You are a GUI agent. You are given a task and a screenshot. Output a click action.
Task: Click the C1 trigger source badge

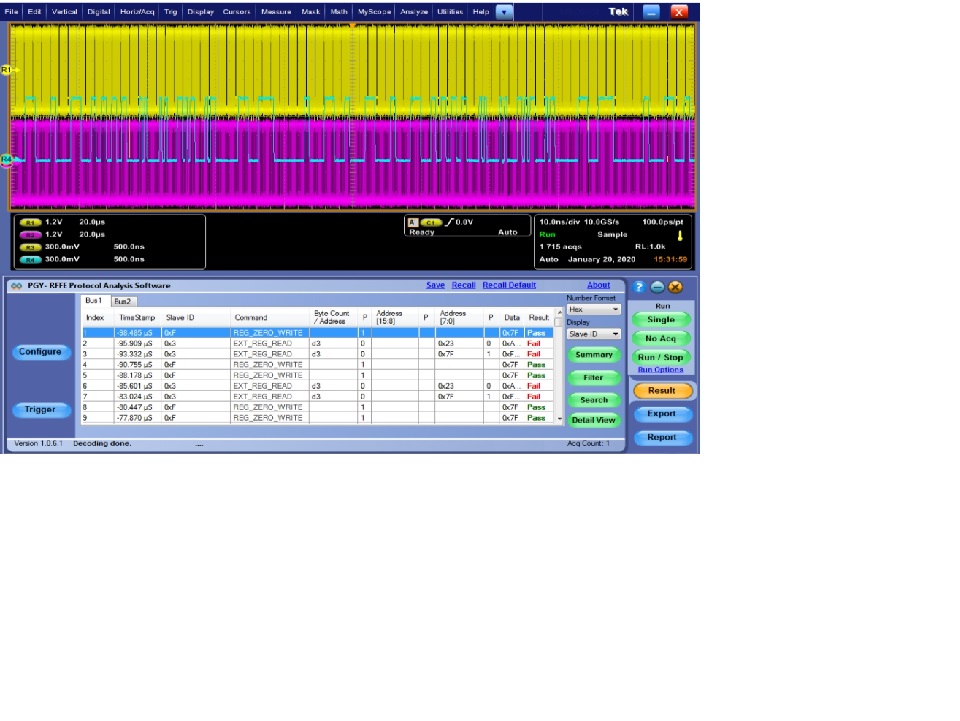click(x=430, y=222)
